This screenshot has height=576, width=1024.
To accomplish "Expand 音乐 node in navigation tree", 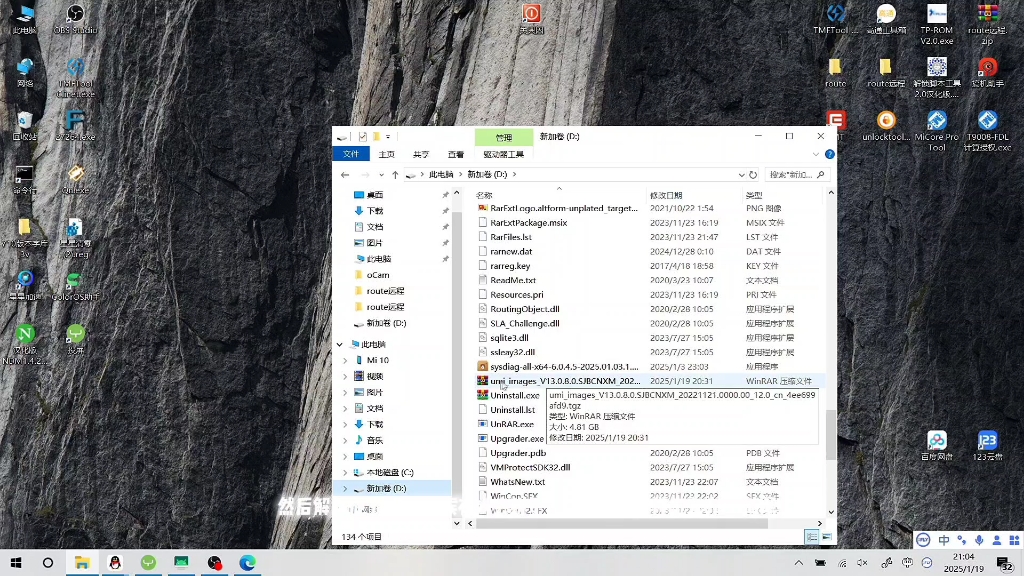I will 345,440.
